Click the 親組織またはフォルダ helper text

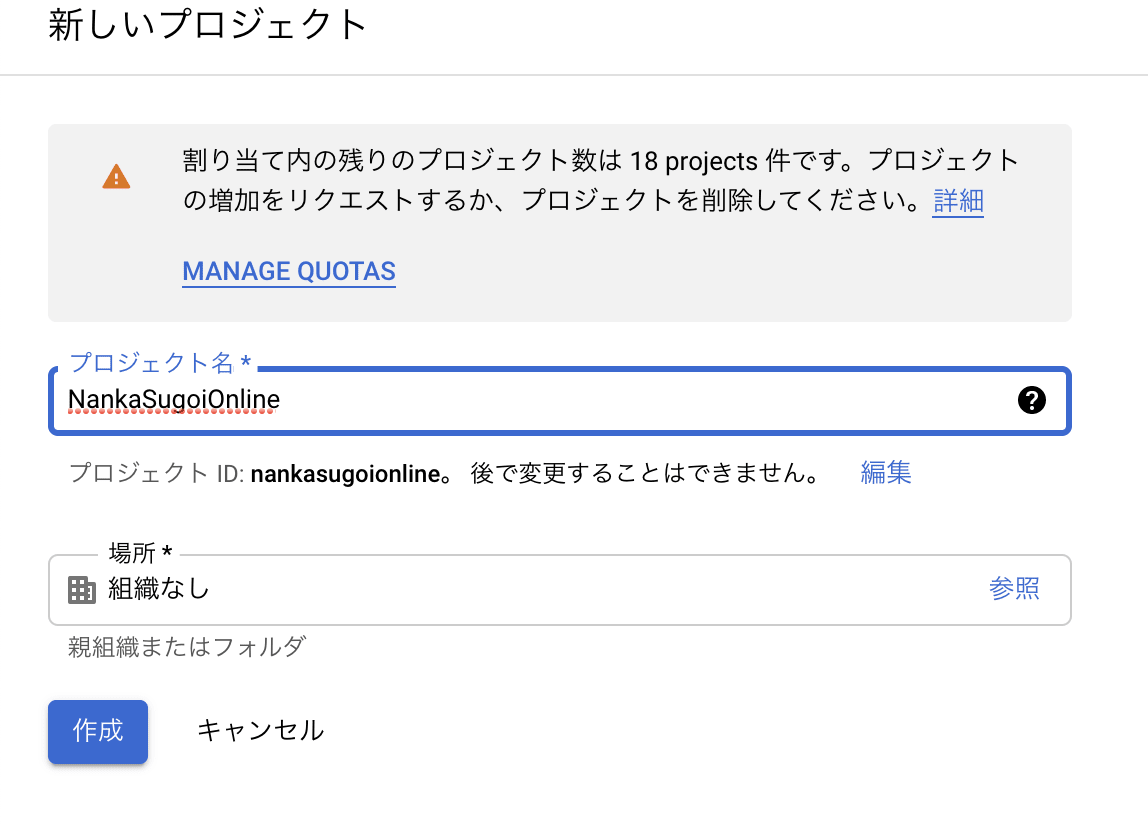tap(186, 647)
